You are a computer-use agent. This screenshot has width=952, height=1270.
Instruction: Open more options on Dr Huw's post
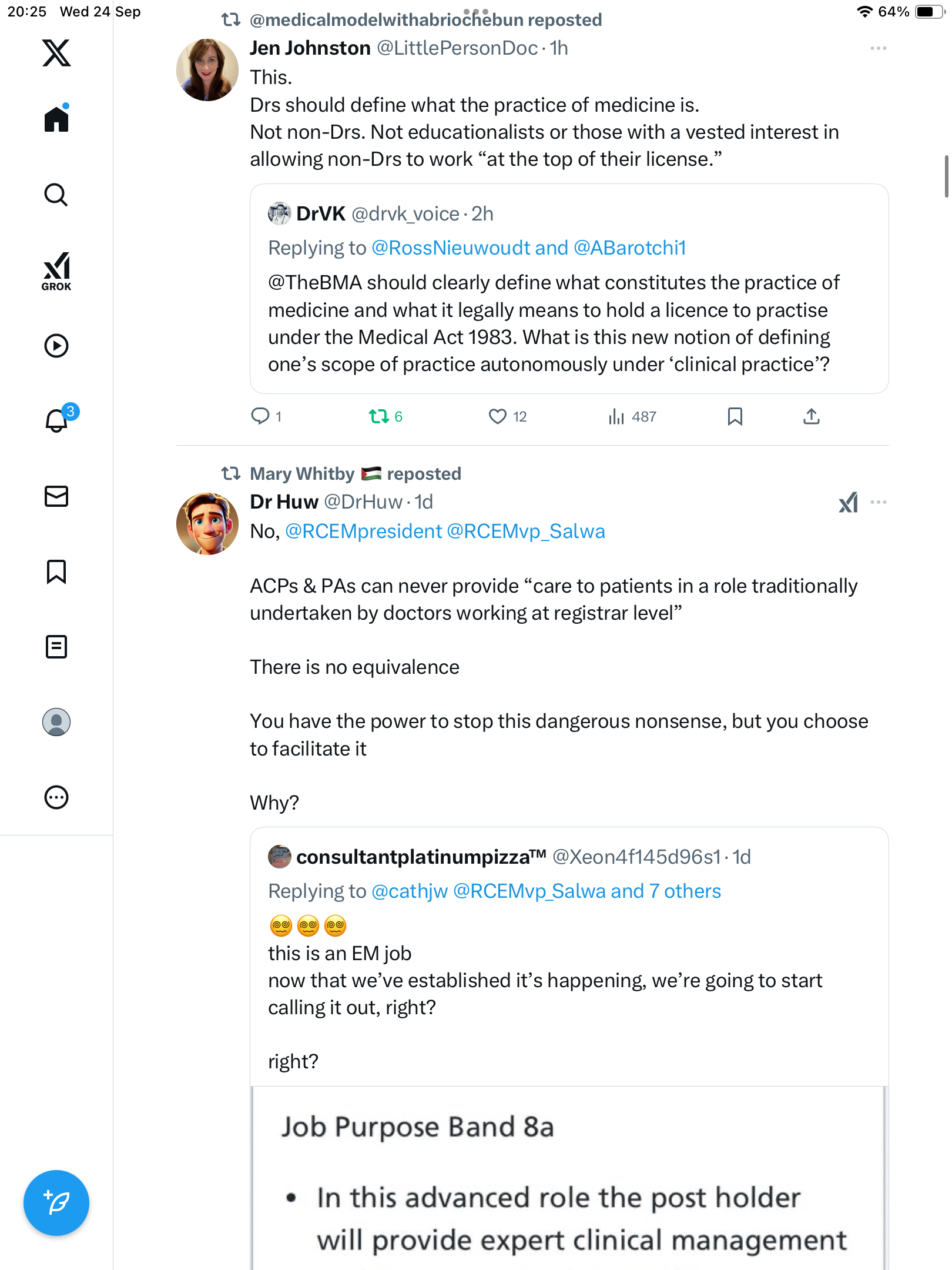(878, 502)
